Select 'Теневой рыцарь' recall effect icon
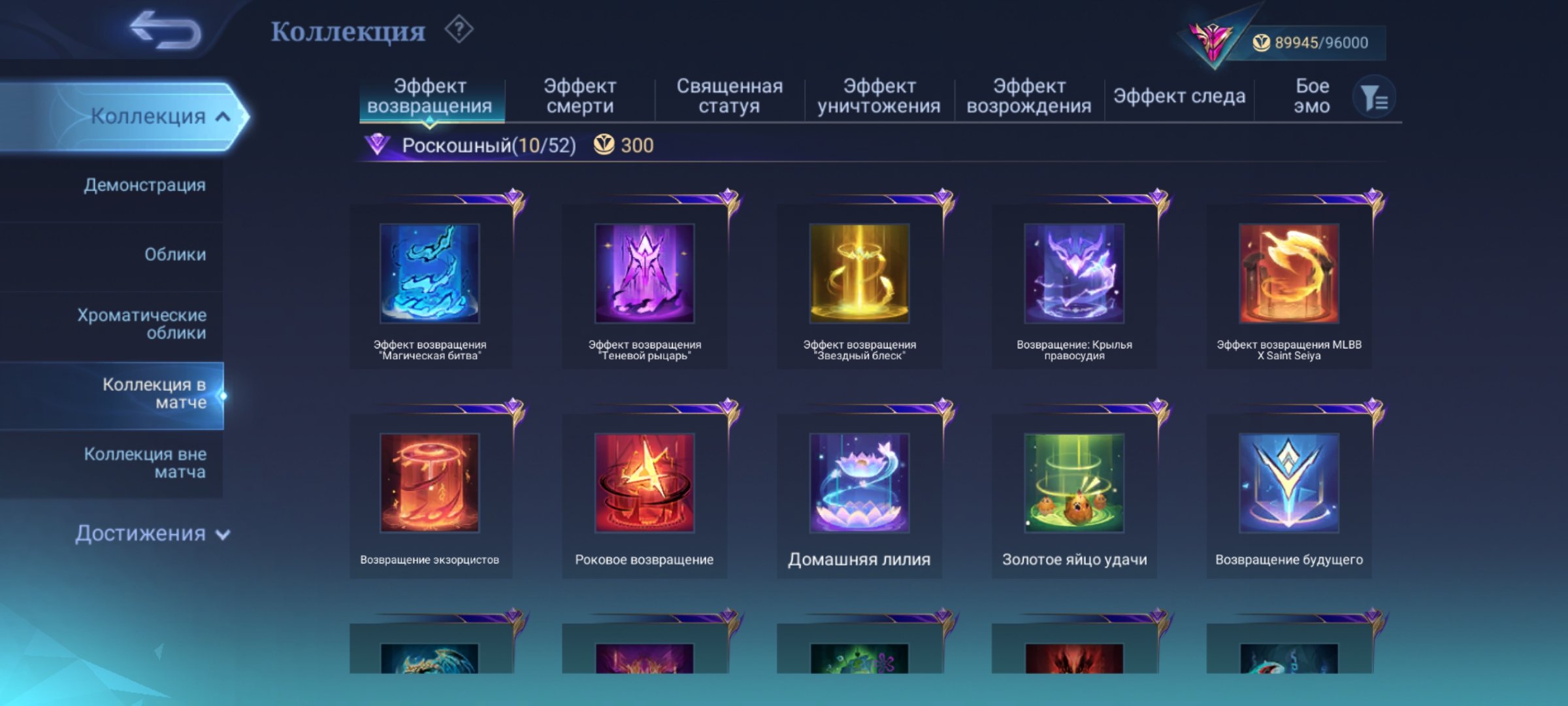The height and width of the screenshot is (706, 1568). pos(644,273)
